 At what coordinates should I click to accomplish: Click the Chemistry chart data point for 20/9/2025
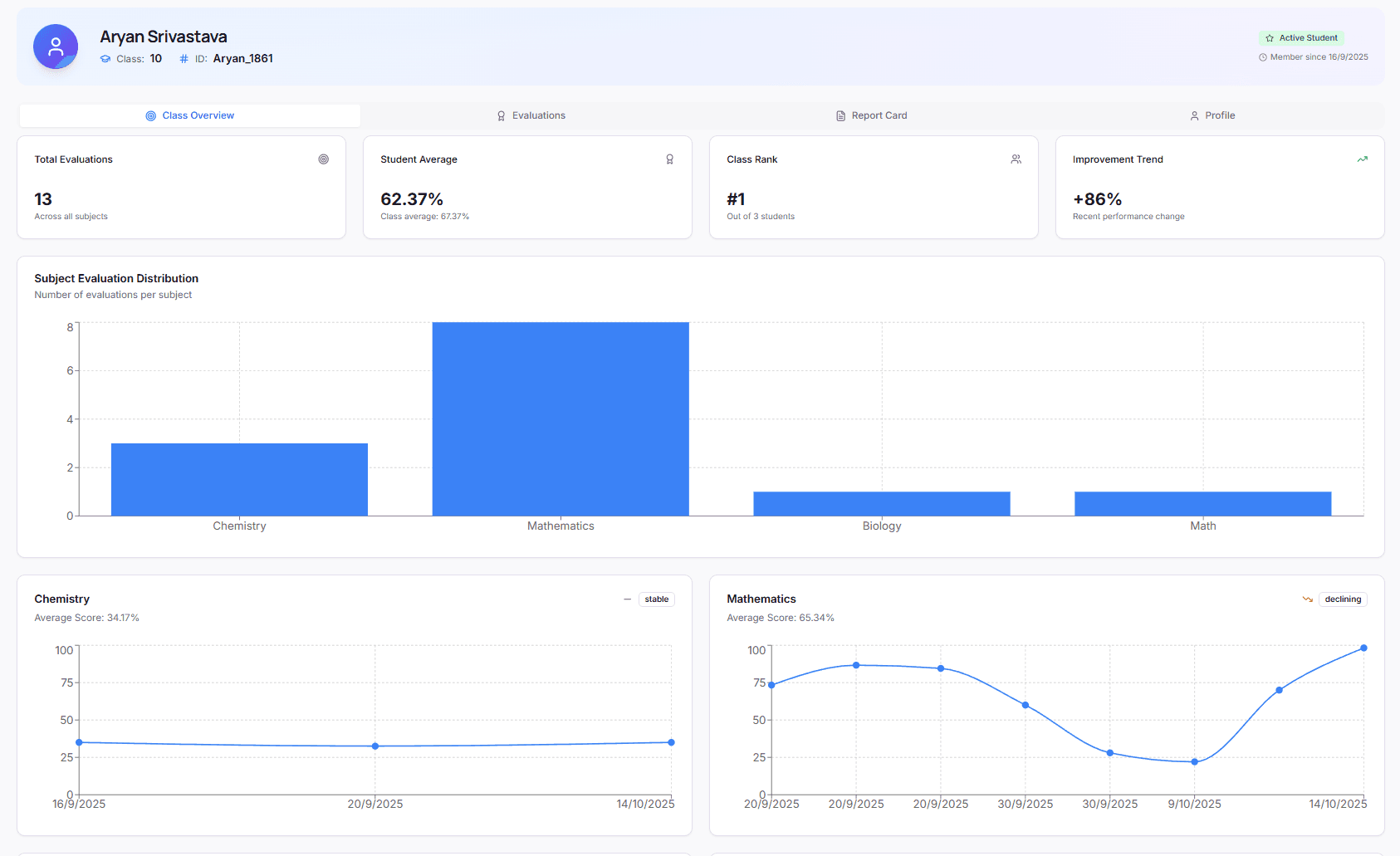point(375,746)
